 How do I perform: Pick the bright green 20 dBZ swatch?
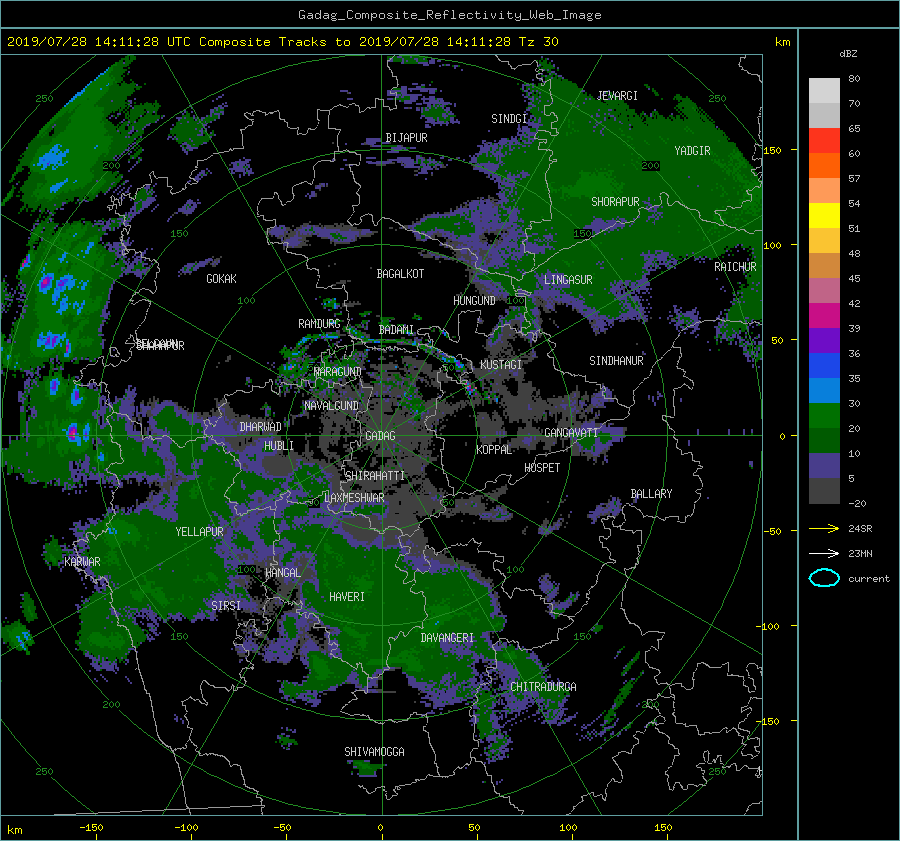pos(824,416)
